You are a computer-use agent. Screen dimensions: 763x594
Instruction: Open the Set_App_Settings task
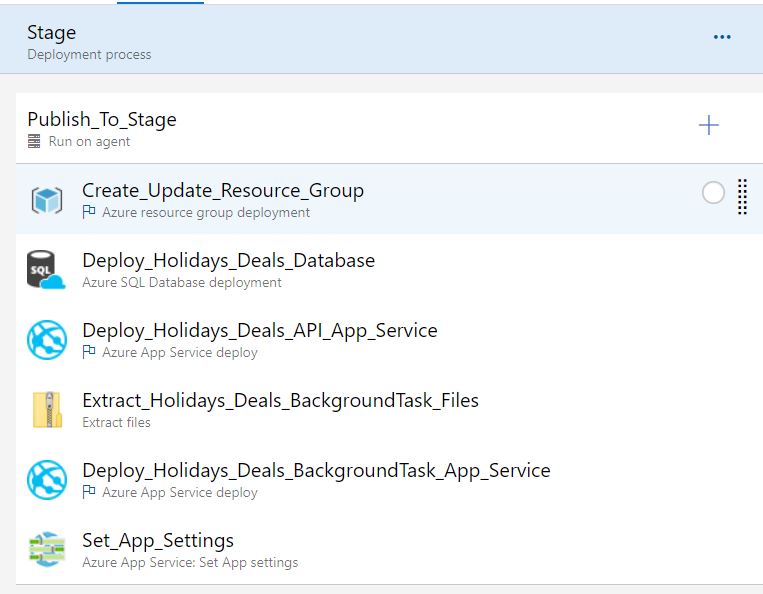coord(389,549)
